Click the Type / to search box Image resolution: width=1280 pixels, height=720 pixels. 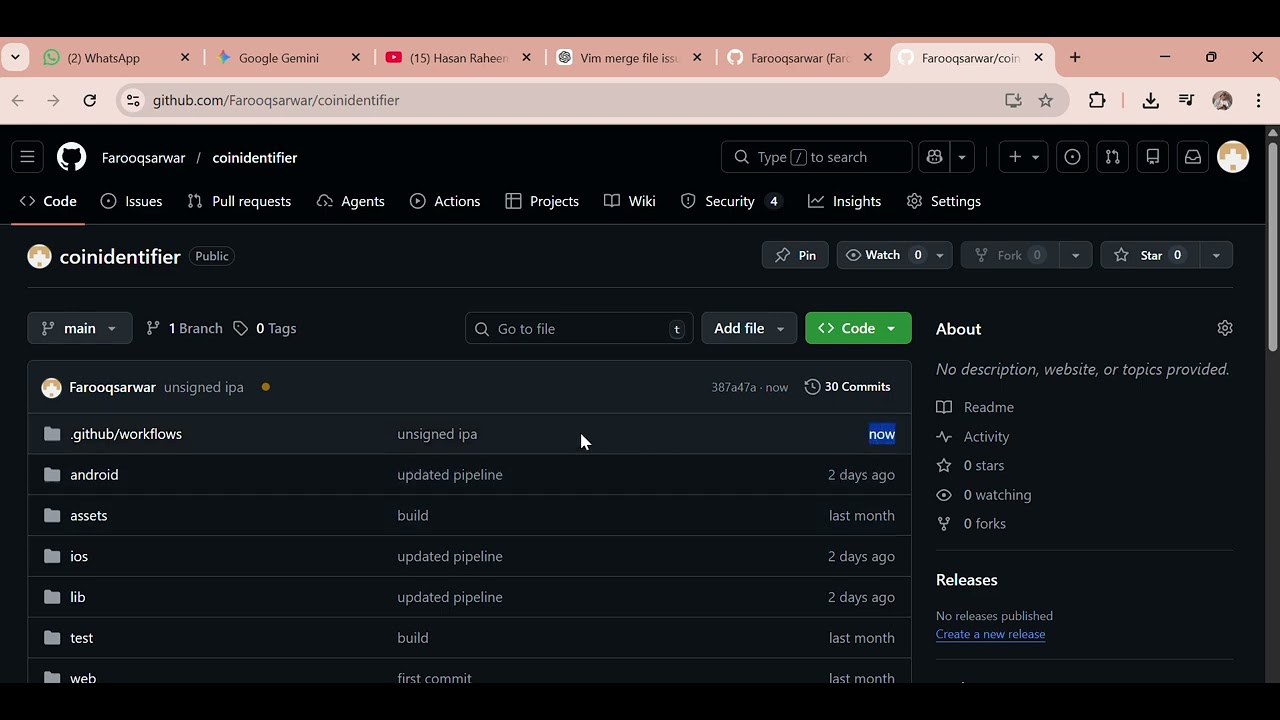(816, 157)
